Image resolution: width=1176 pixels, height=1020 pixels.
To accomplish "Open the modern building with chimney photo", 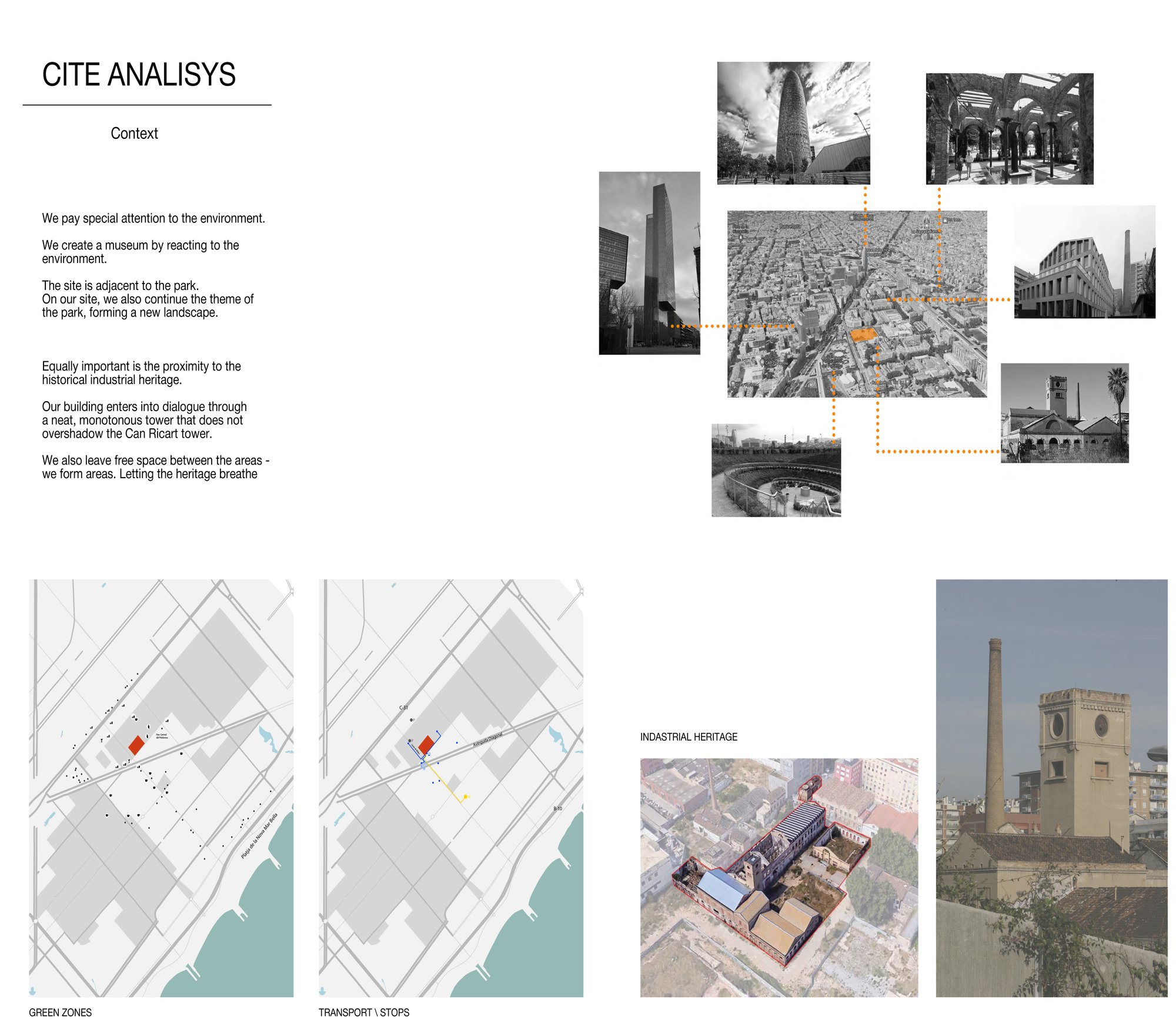I will (1084, 262).
